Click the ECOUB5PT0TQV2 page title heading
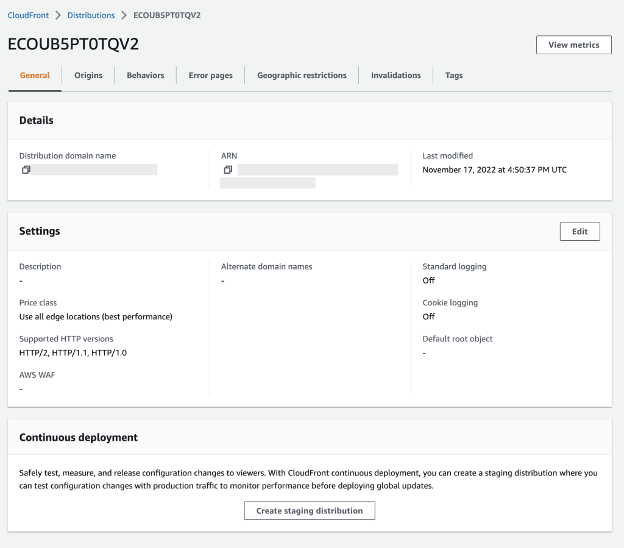The image size is (624, 548). [x=73, y=45]
